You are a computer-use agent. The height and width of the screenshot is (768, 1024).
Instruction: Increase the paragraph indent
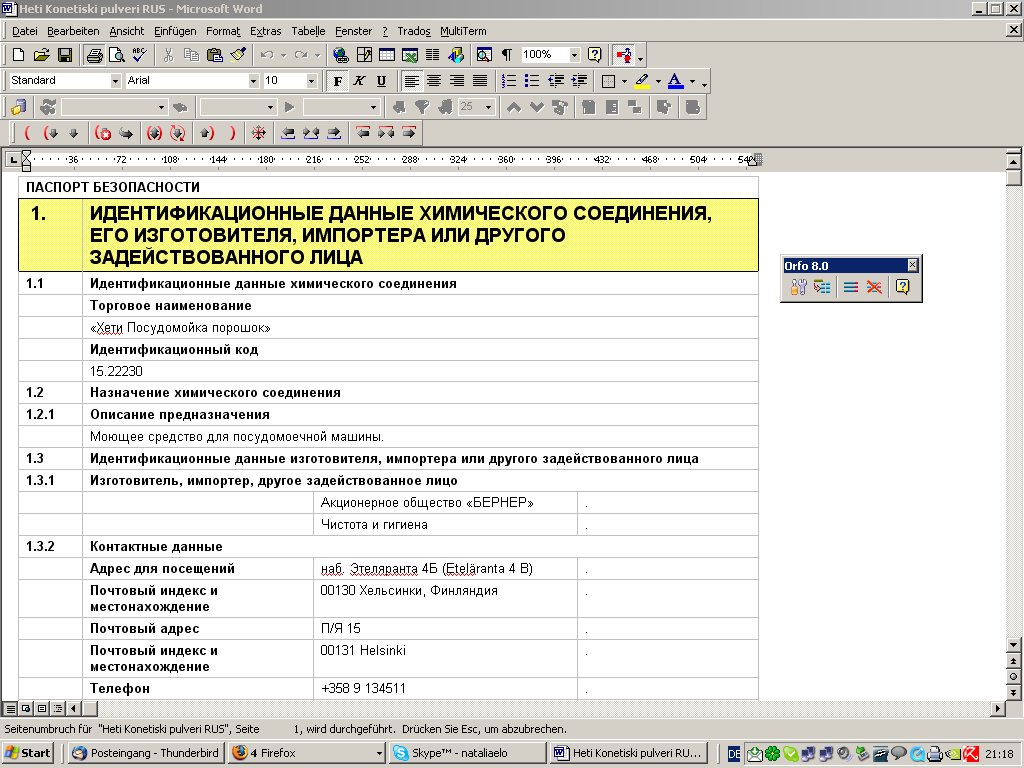(579, 81)
